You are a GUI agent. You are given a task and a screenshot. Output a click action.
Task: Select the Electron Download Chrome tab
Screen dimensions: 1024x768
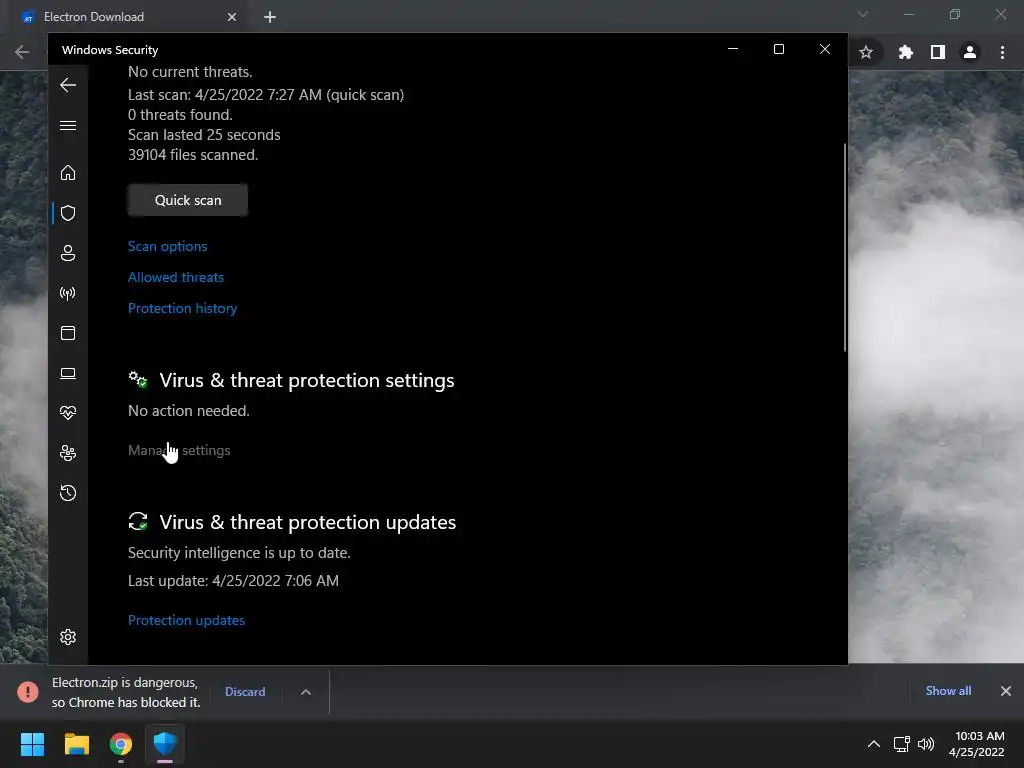pyautogui.click(x=124, y=17)
